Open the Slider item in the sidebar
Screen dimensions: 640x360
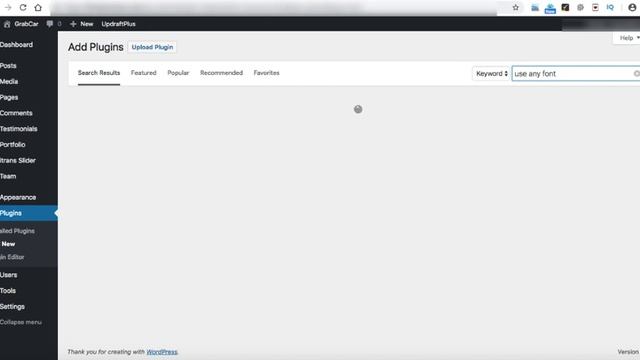coord(18,160)
